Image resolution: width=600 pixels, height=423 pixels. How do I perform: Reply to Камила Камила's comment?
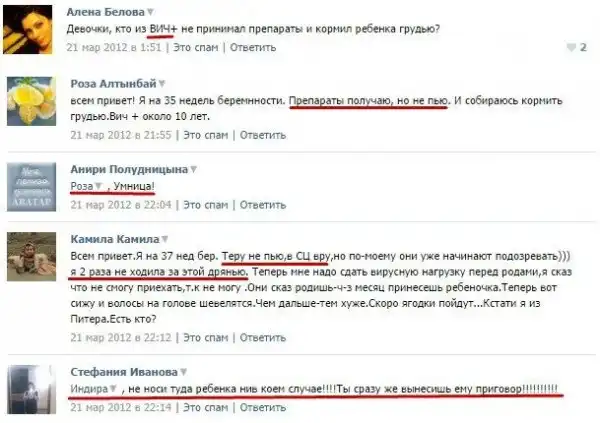pos(263,338)
